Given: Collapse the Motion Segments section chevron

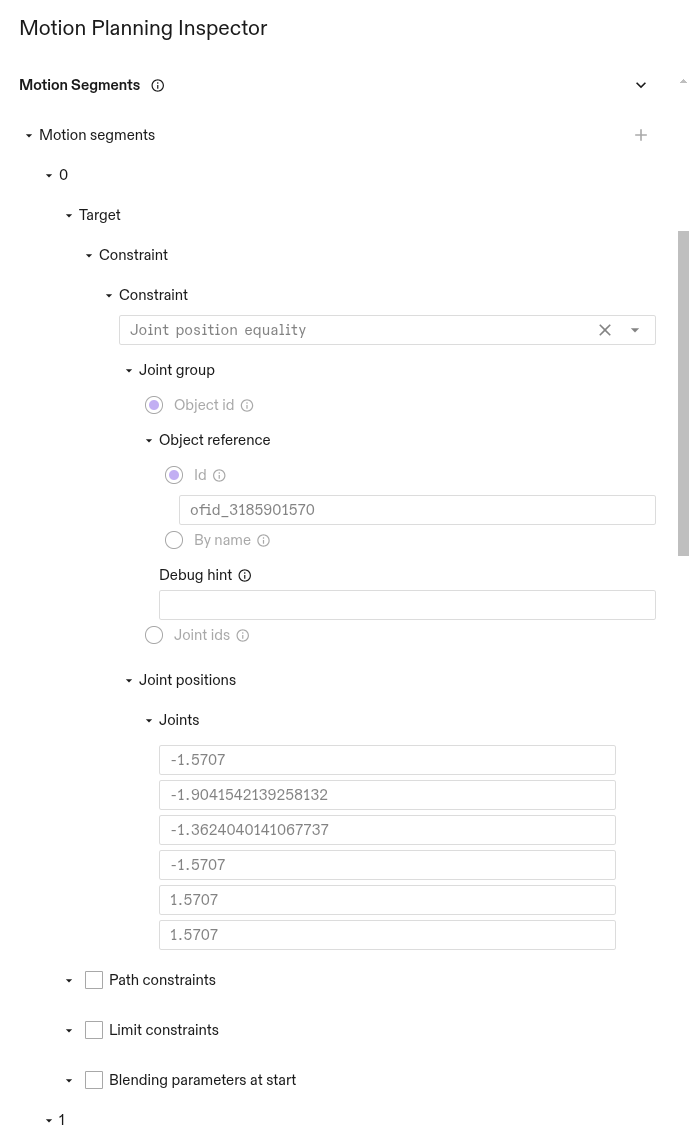Looking at the screenshot, I should pyautogui.click(x=641, y=85).
